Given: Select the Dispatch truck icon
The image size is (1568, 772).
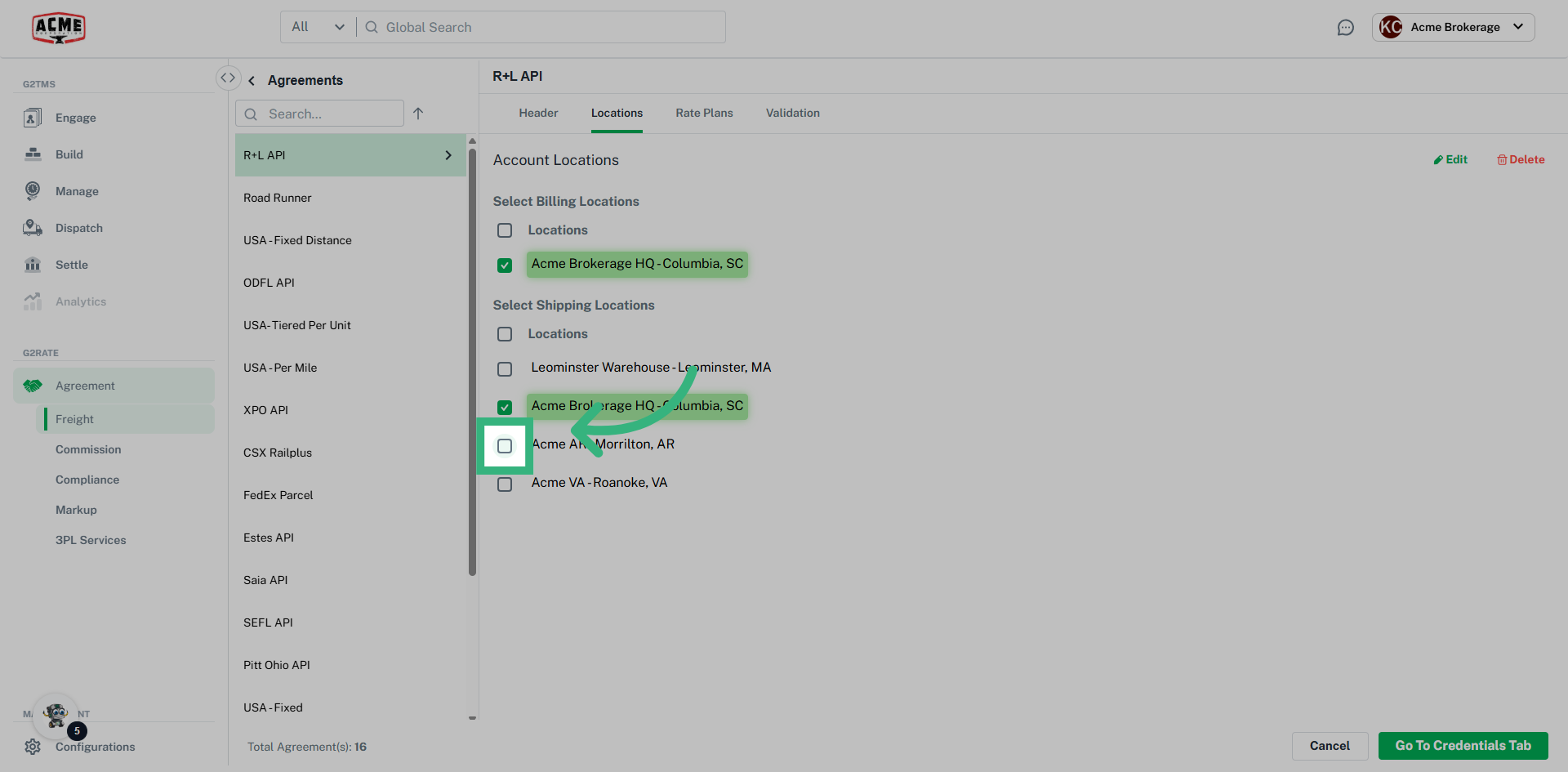Looking at the screenshot, I should 33,228.
